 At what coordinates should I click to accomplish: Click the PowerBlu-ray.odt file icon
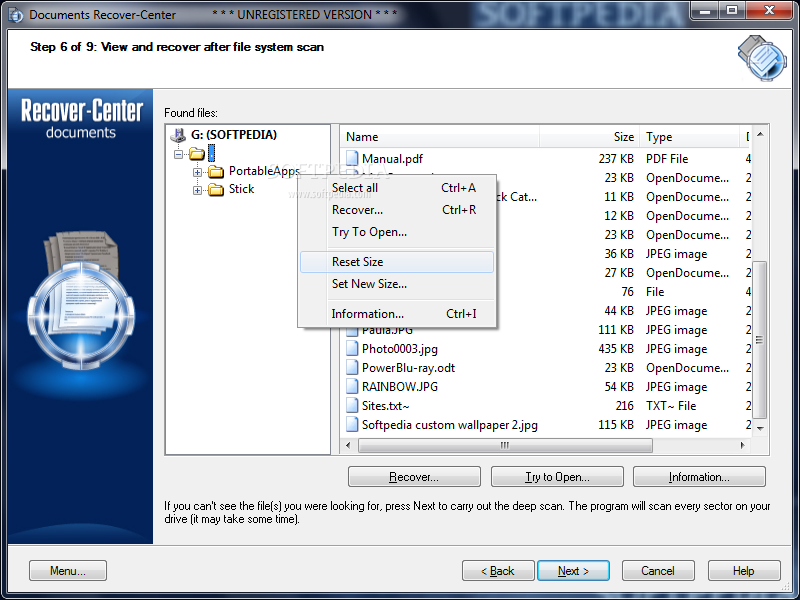tap(352, 367)
